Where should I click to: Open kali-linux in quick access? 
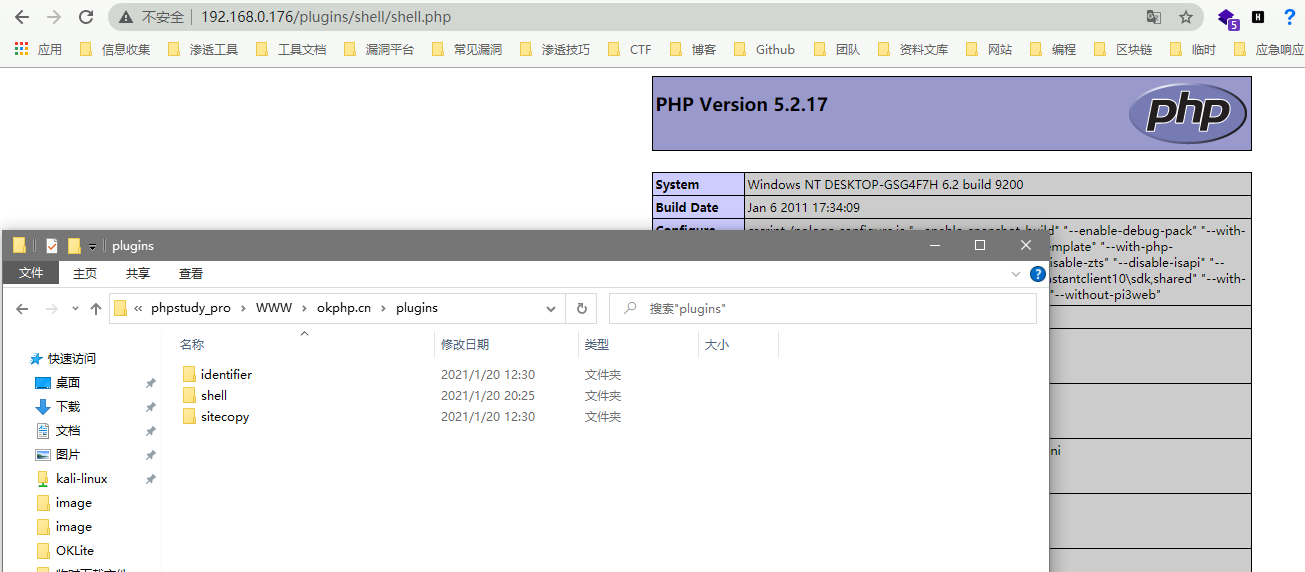click(x=81, y=479)
